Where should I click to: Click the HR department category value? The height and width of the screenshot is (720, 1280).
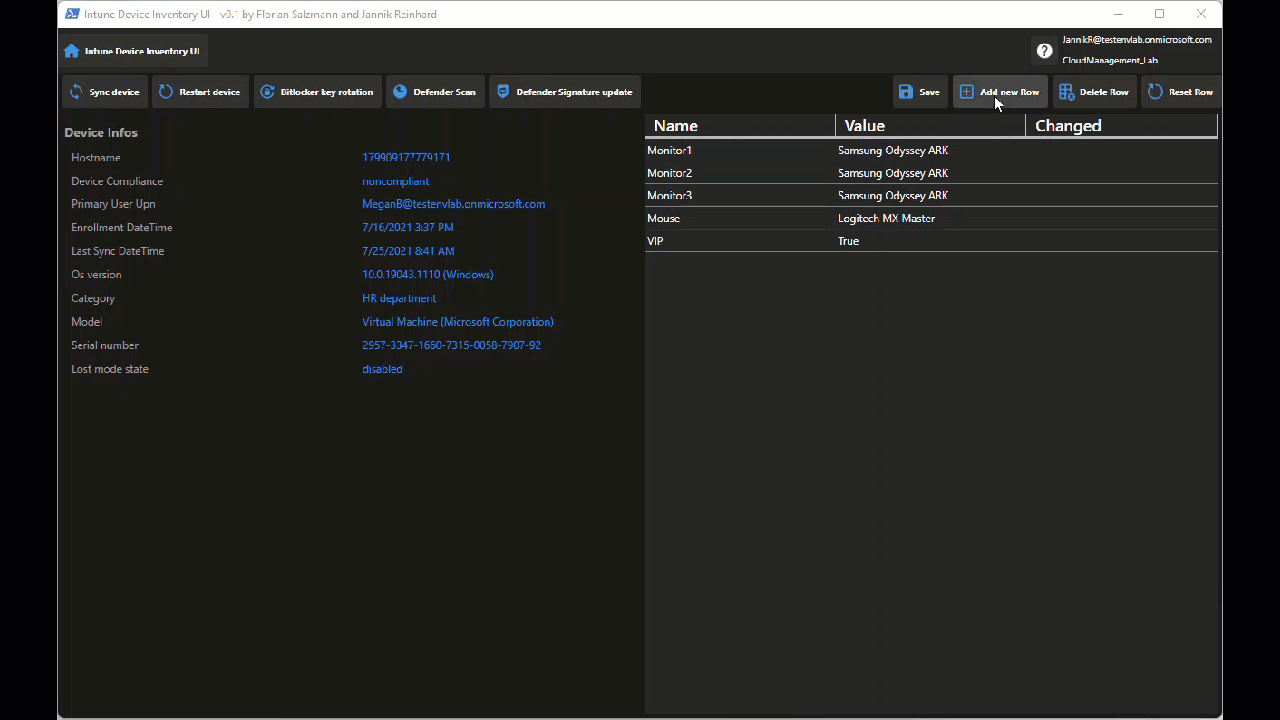coord(399,298)
